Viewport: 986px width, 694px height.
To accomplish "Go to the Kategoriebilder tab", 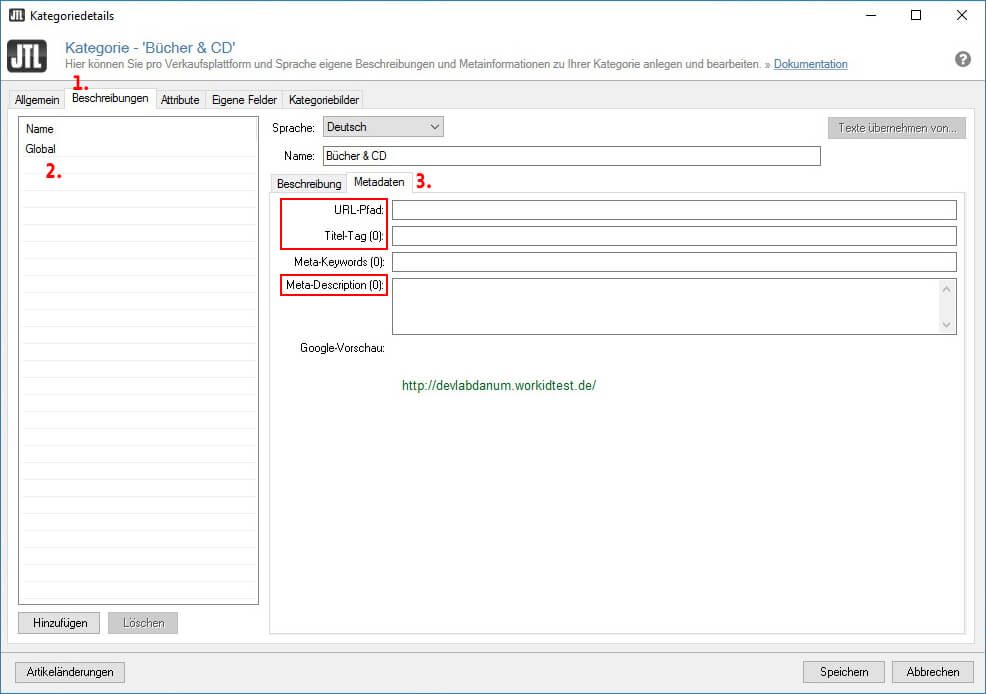I will click(323, 100).
